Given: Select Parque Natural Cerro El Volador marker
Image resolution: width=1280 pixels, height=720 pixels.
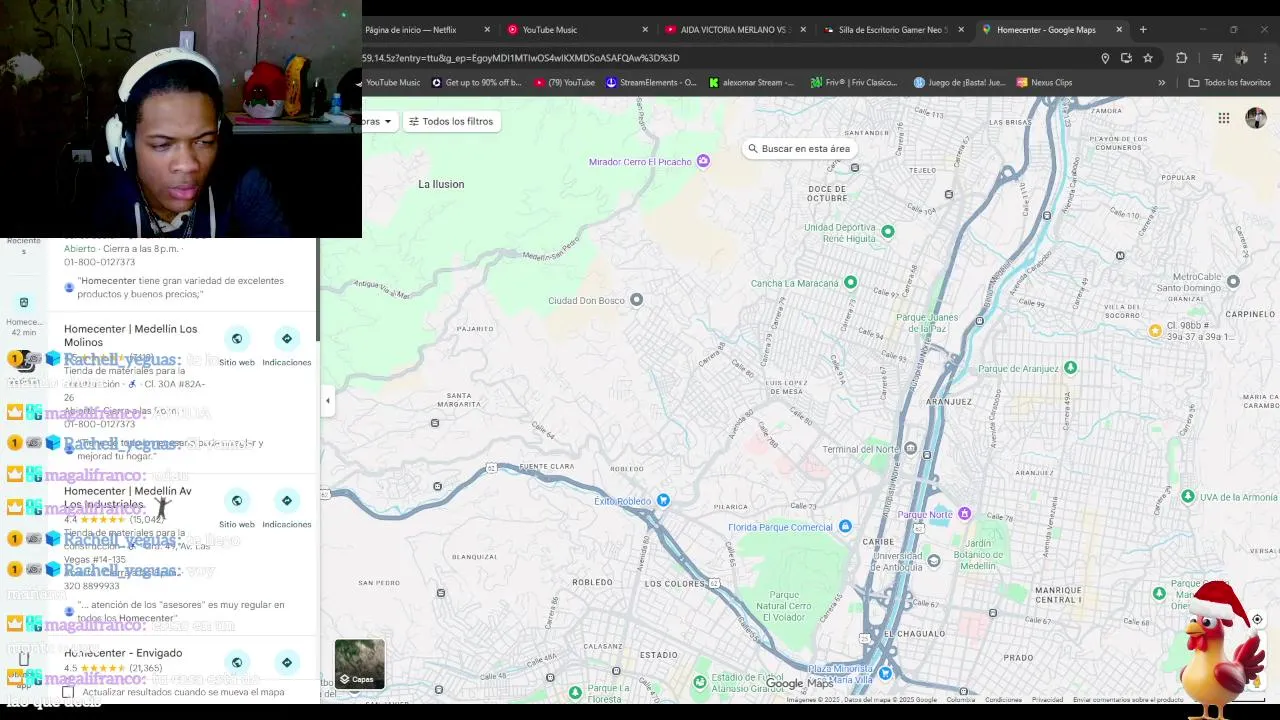Looking at the screenshot, I should [x=785, y=607].
